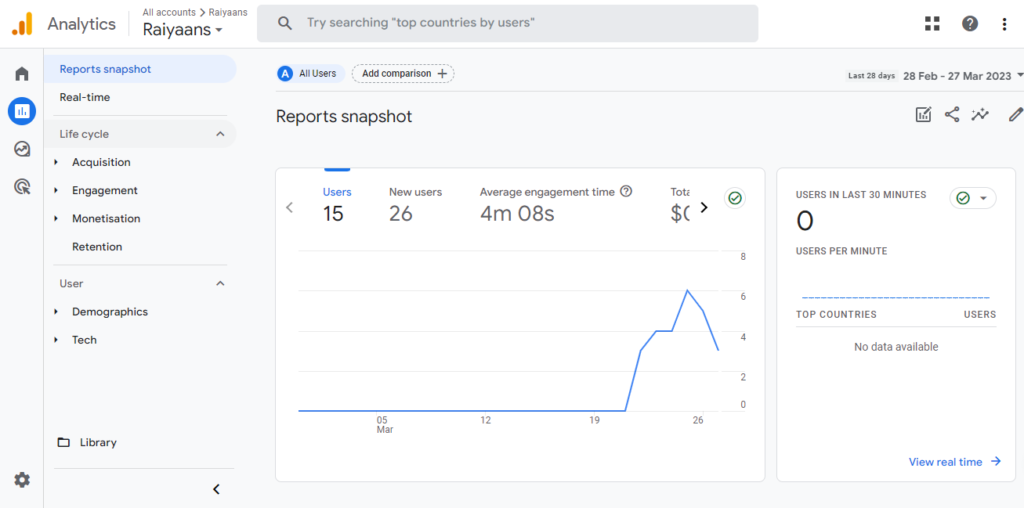Click Add comparison button
This screenshot has width=1024, height=508.
[x=403, y=73]
